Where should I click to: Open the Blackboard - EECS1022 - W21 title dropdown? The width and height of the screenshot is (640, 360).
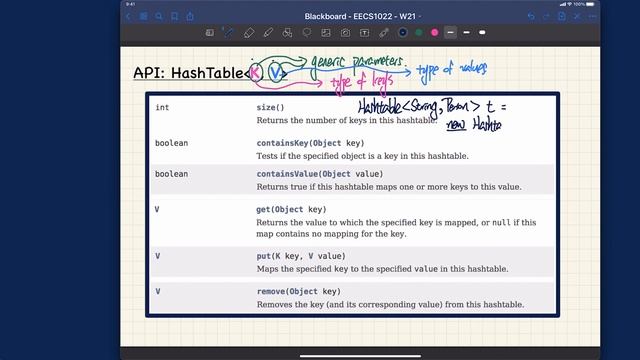[362, 16]
